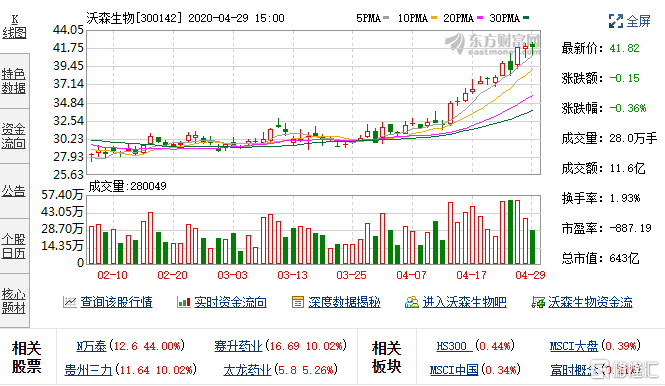This screenshot has width=665, height=386.
Task: Open the 深度数据揭秘 link
Action: 344,302
